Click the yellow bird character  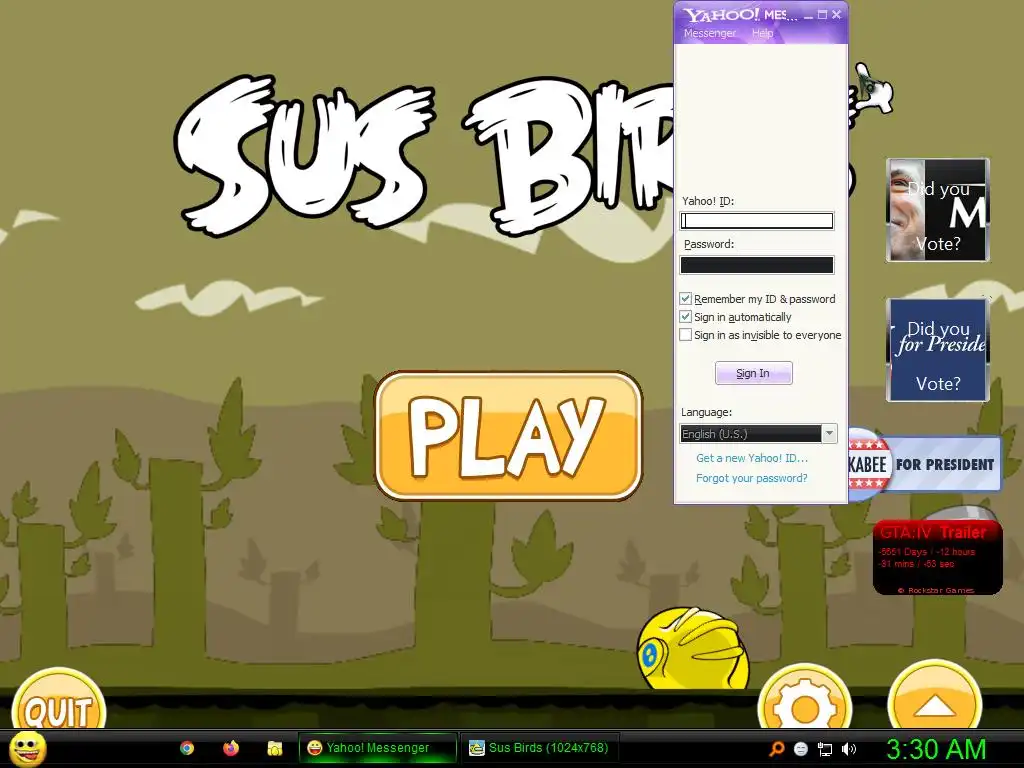693,648
